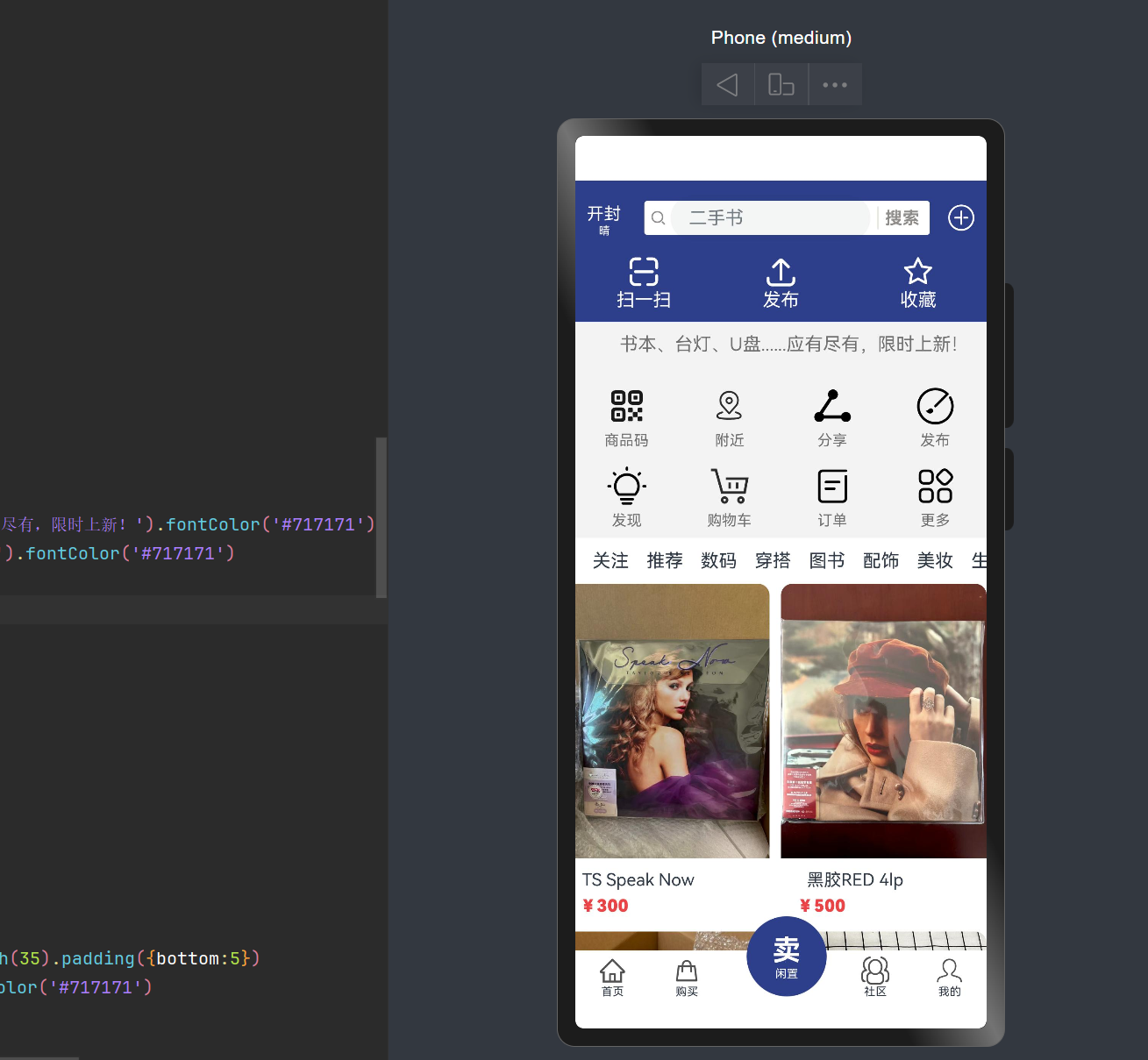Focus the 二手书 search input field

tap(770, 218)
